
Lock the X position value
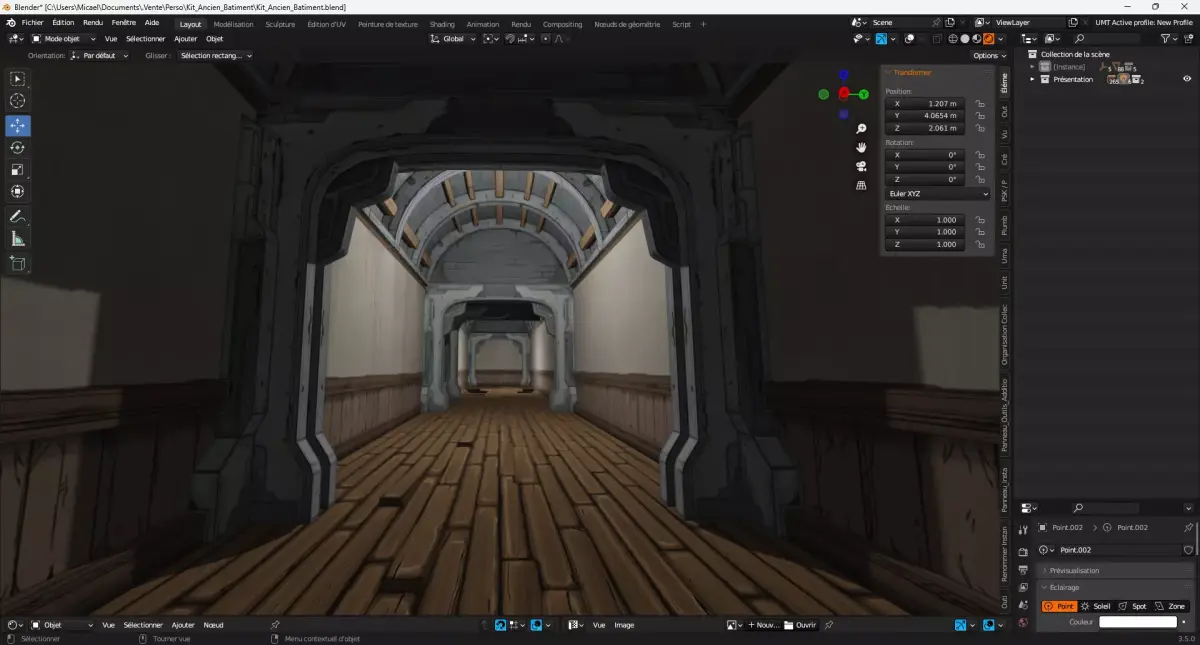(x=980, y=104)
